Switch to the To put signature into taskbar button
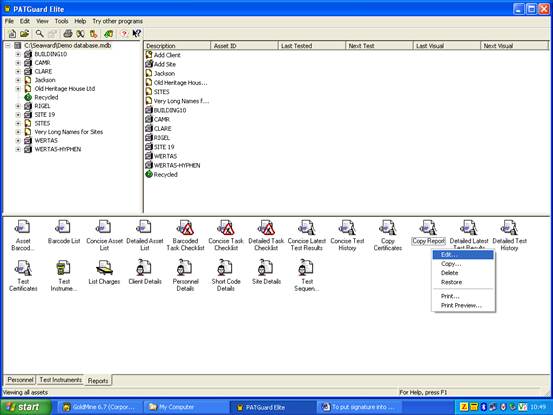This screenshot has height=415, width=553. pyautogui.click(x=359, y=407)
